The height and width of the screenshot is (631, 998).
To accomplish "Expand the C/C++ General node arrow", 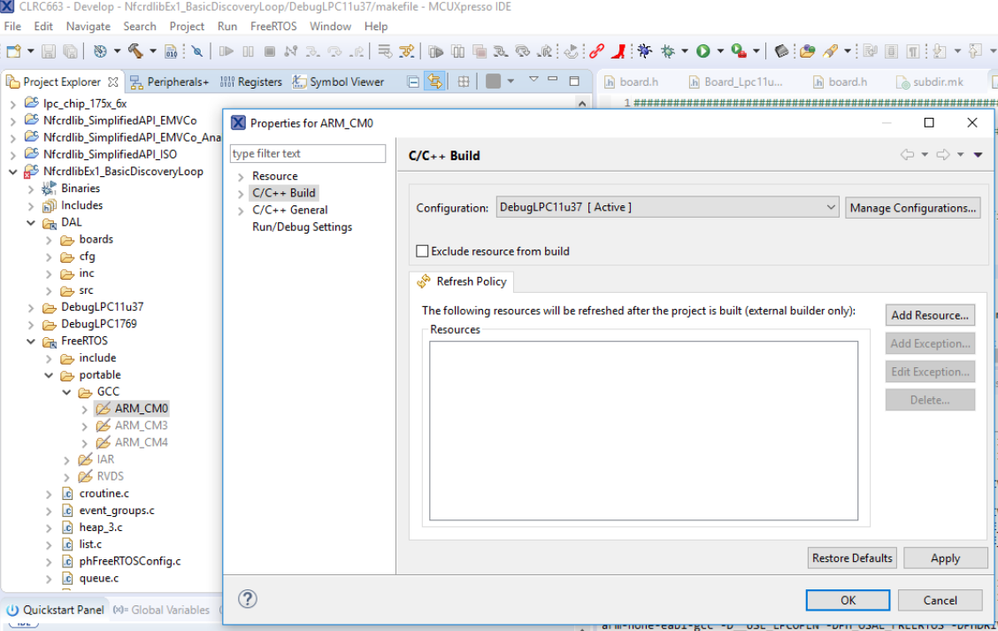I will coord(241,210).
